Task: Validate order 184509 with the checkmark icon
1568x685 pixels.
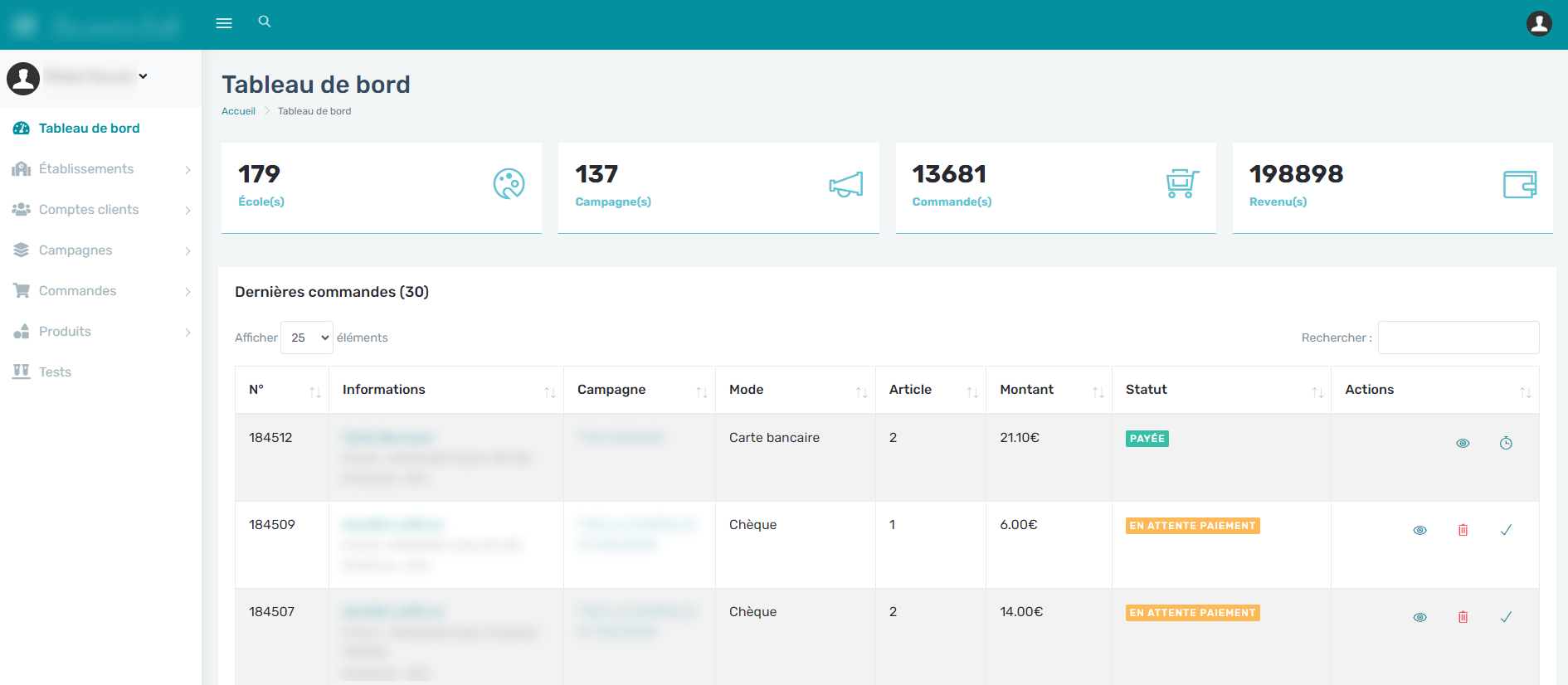Action: (1506, 530)
